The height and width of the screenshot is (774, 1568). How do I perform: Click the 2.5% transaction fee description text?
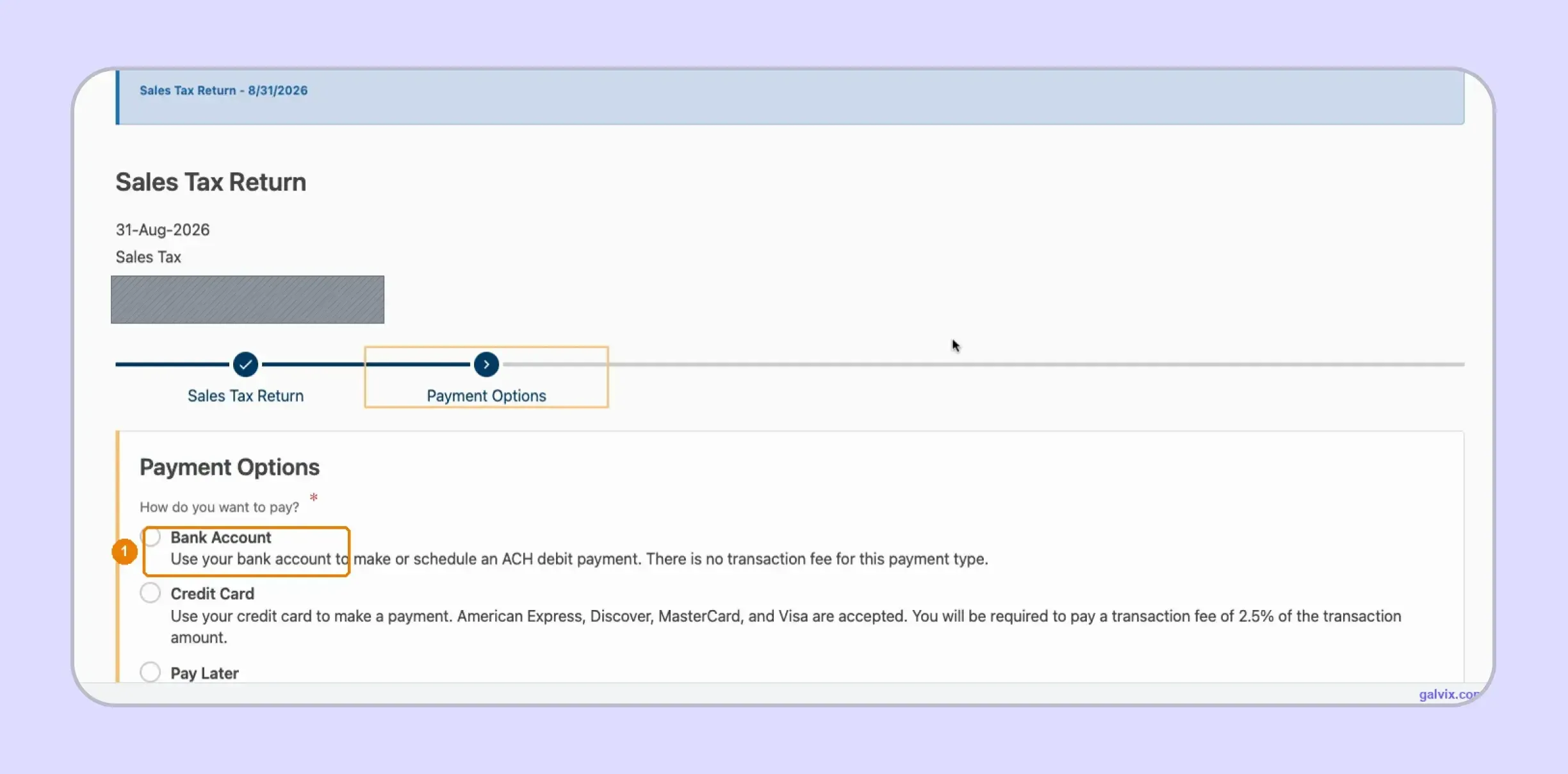click(786, 627)
